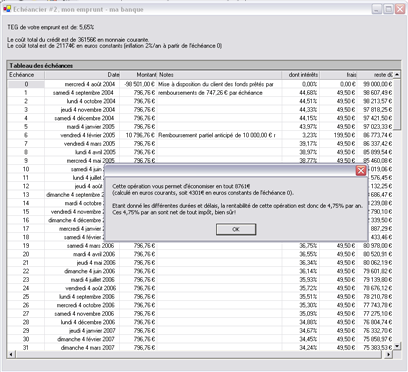Select date mercredi 4 août 2004
The image size is (408, 372).
(90, 84)
